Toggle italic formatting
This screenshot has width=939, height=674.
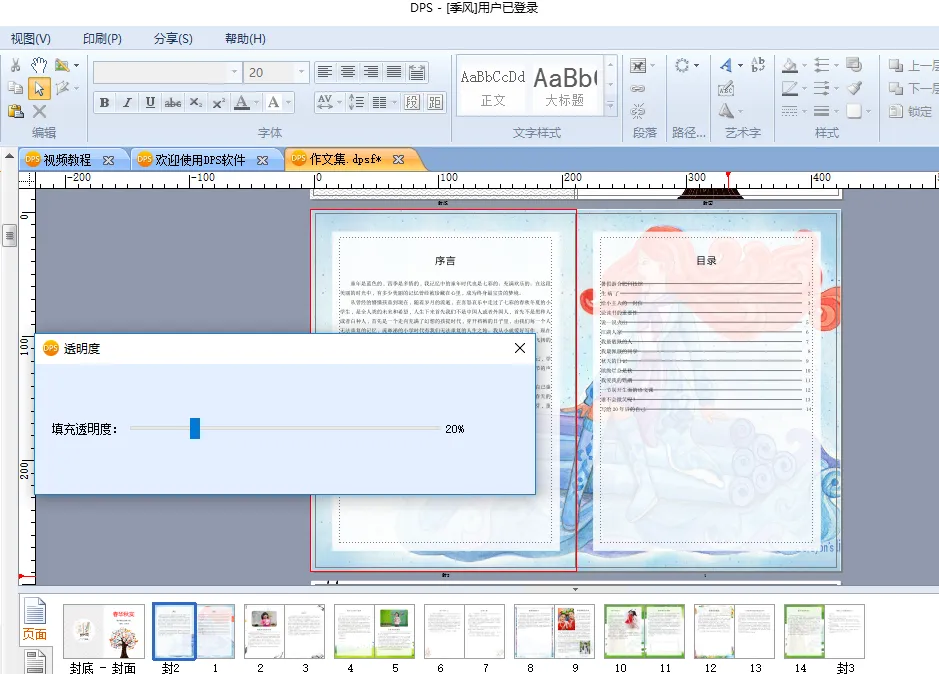coord(127,102)
